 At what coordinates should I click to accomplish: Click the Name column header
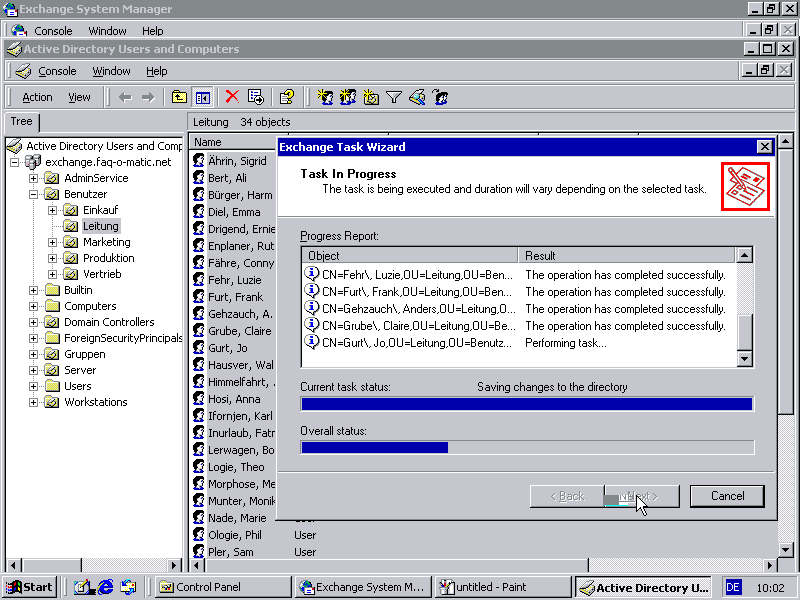click(233, 142)
